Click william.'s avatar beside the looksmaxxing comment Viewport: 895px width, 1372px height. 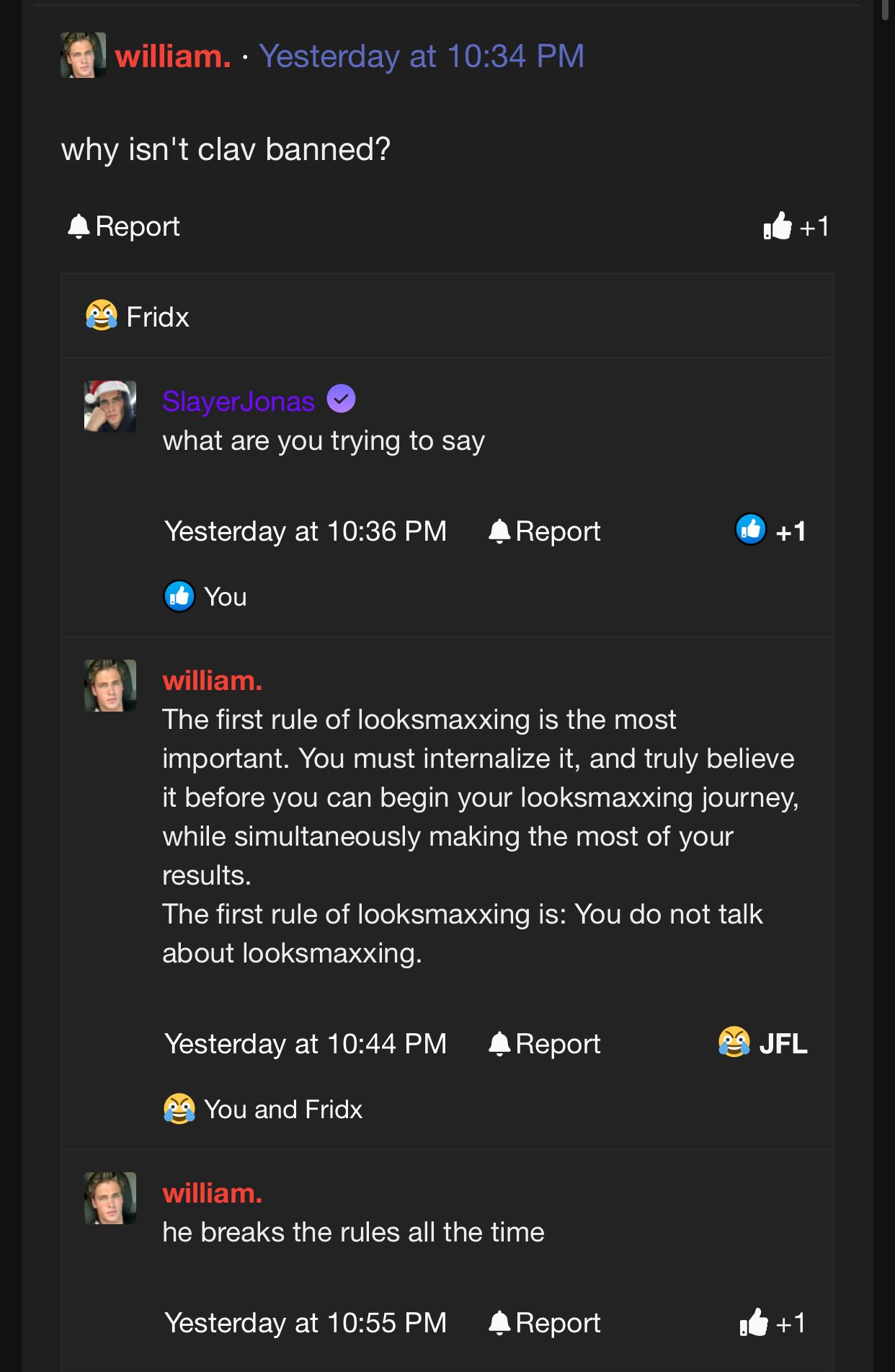[110, 686]
